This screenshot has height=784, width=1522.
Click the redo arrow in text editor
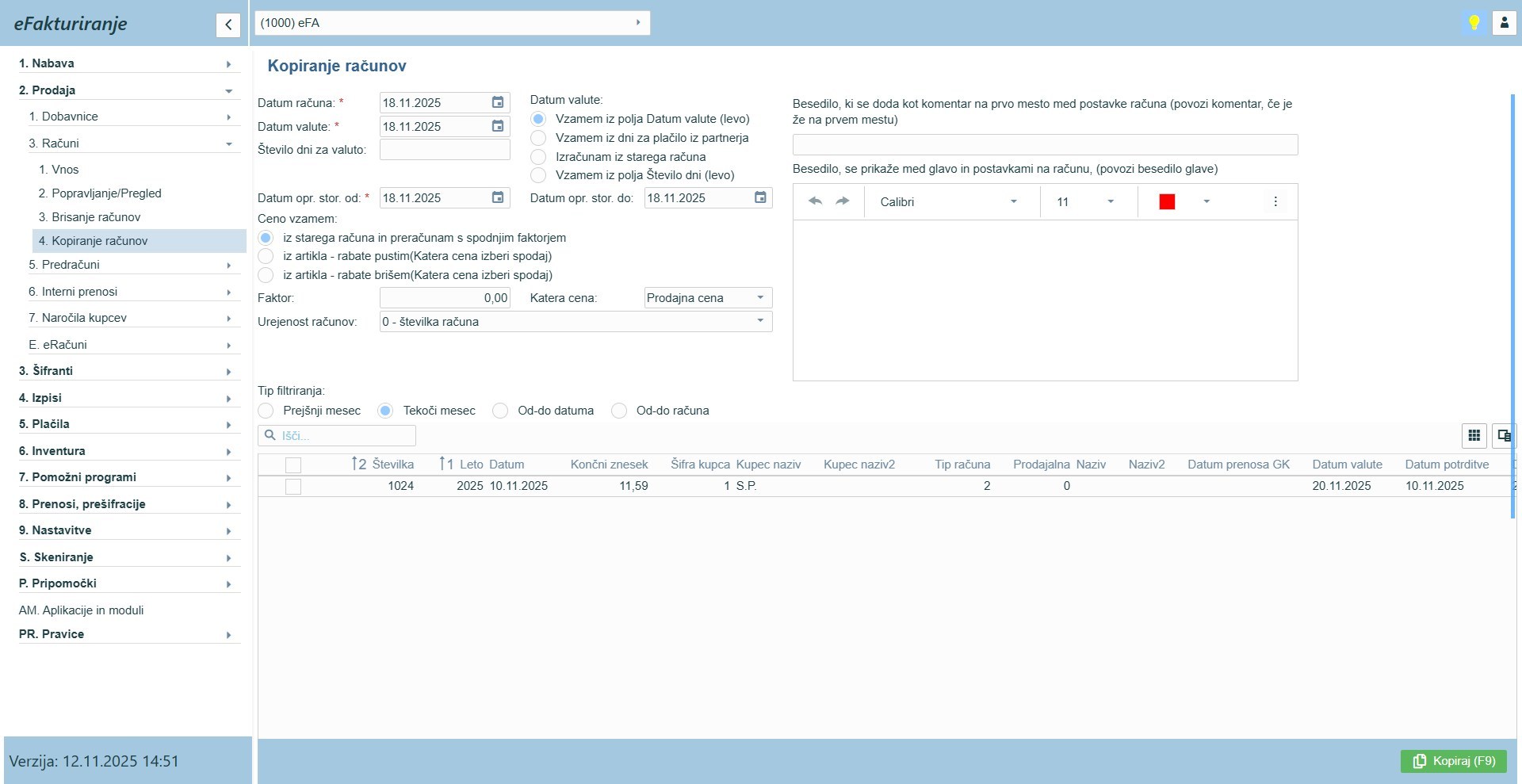pyautogui.click(x=843, y=201)
